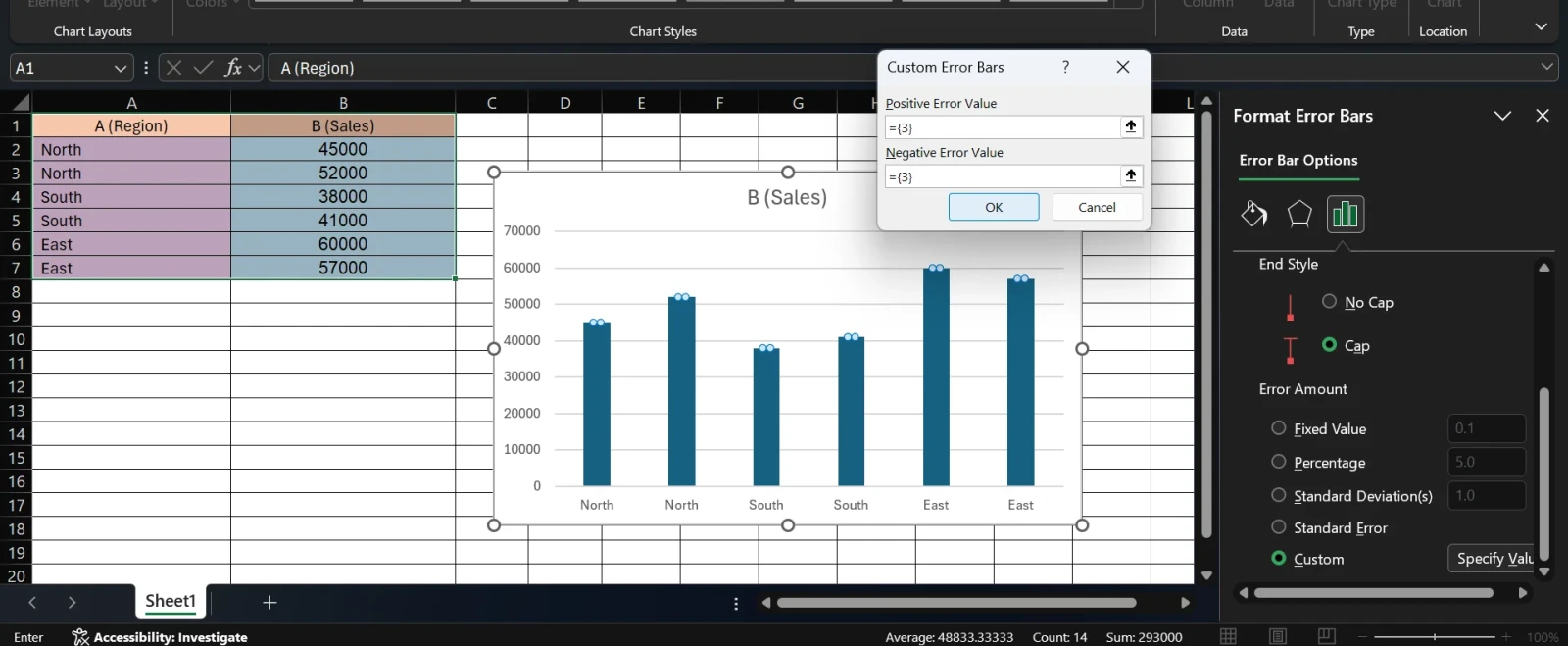
Task: Choose Percentage error amount
Action: [1279, 461]
